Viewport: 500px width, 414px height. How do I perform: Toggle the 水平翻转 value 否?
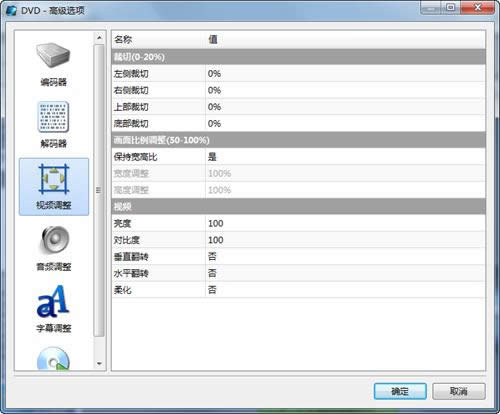[x=345, y=273]
